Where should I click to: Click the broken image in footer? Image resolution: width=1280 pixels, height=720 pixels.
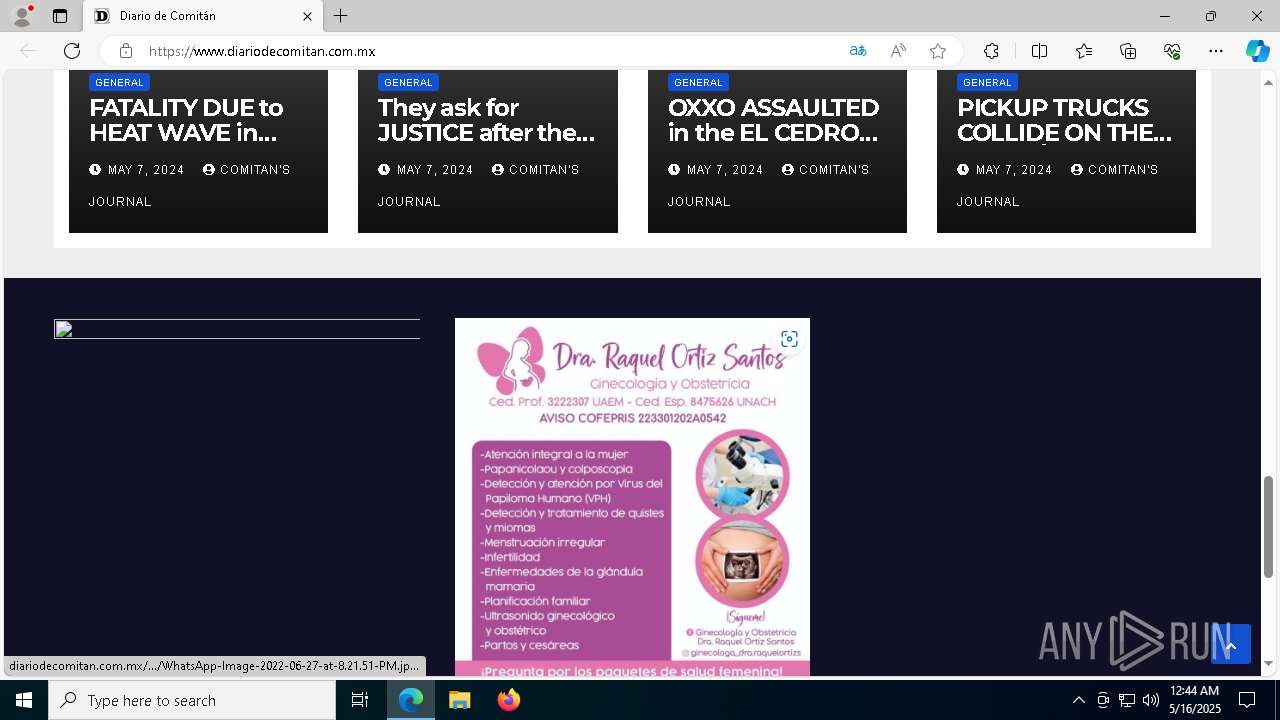coord(237,330)
